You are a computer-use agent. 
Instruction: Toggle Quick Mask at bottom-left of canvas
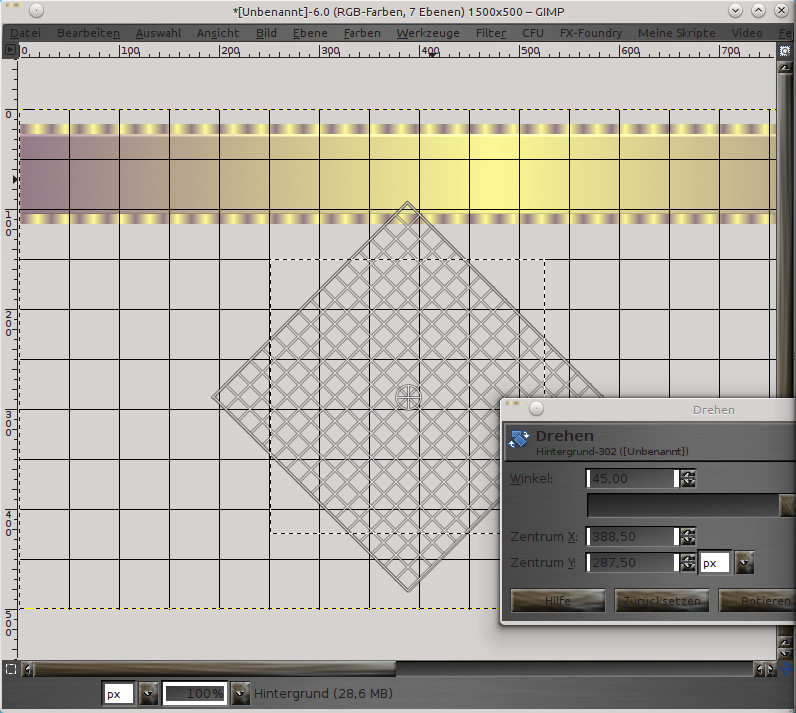tap(10, 669)
